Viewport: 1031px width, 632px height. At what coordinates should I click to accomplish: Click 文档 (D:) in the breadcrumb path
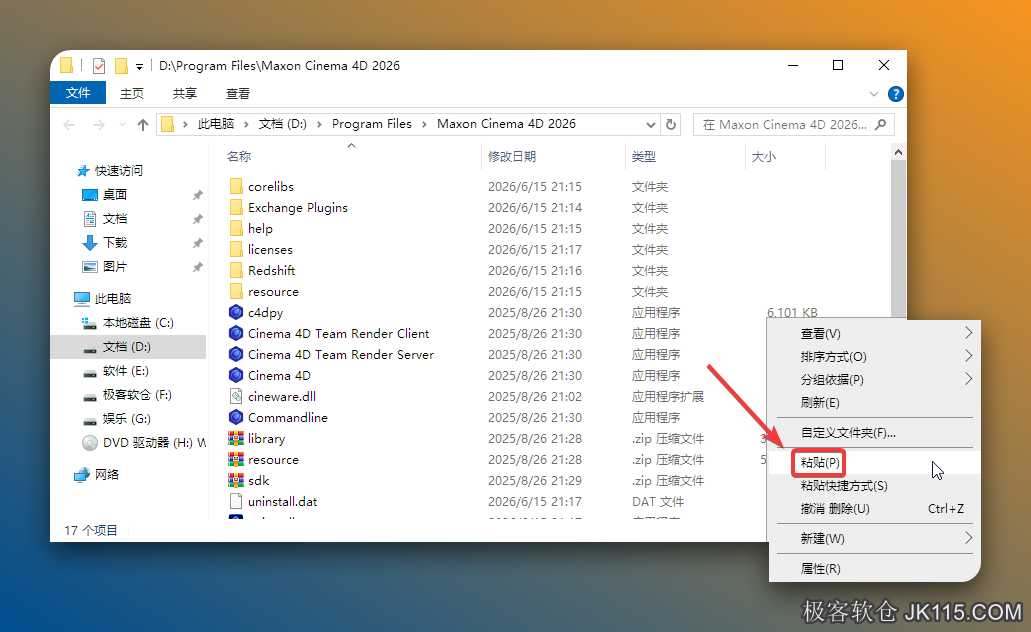pos(283,124)
